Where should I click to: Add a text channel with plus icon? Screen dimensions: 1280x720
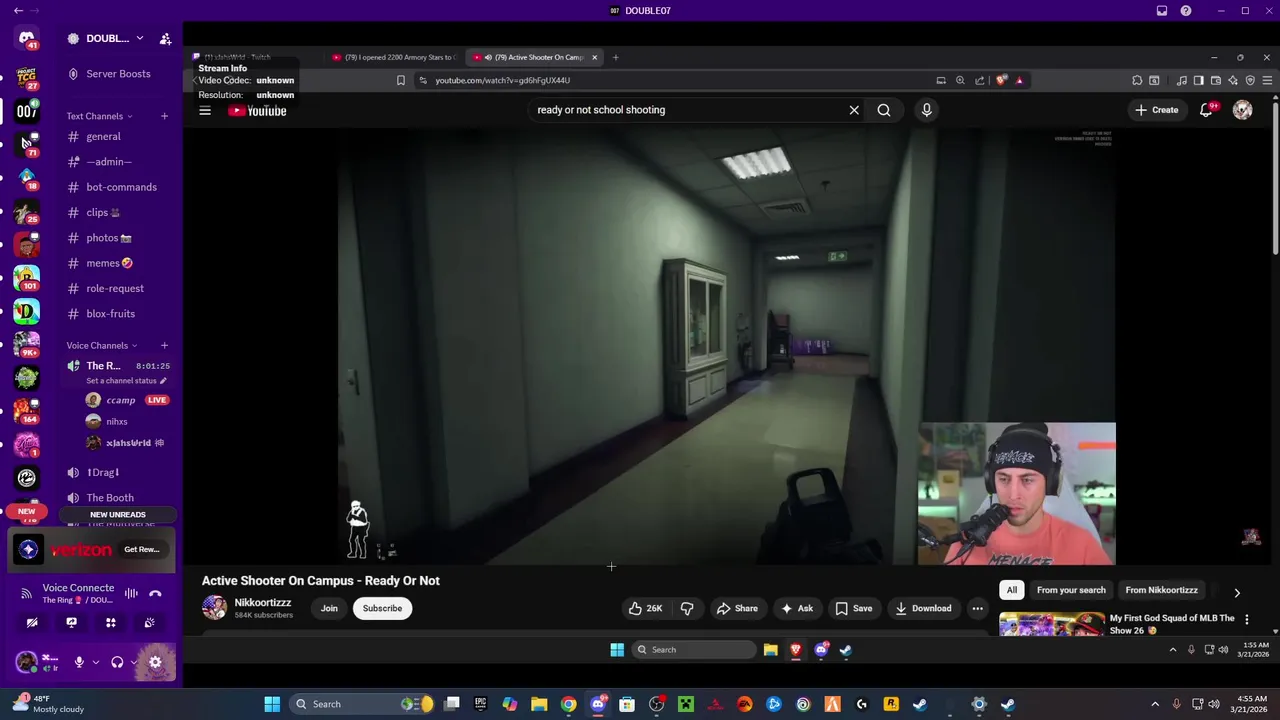point(164,116)
